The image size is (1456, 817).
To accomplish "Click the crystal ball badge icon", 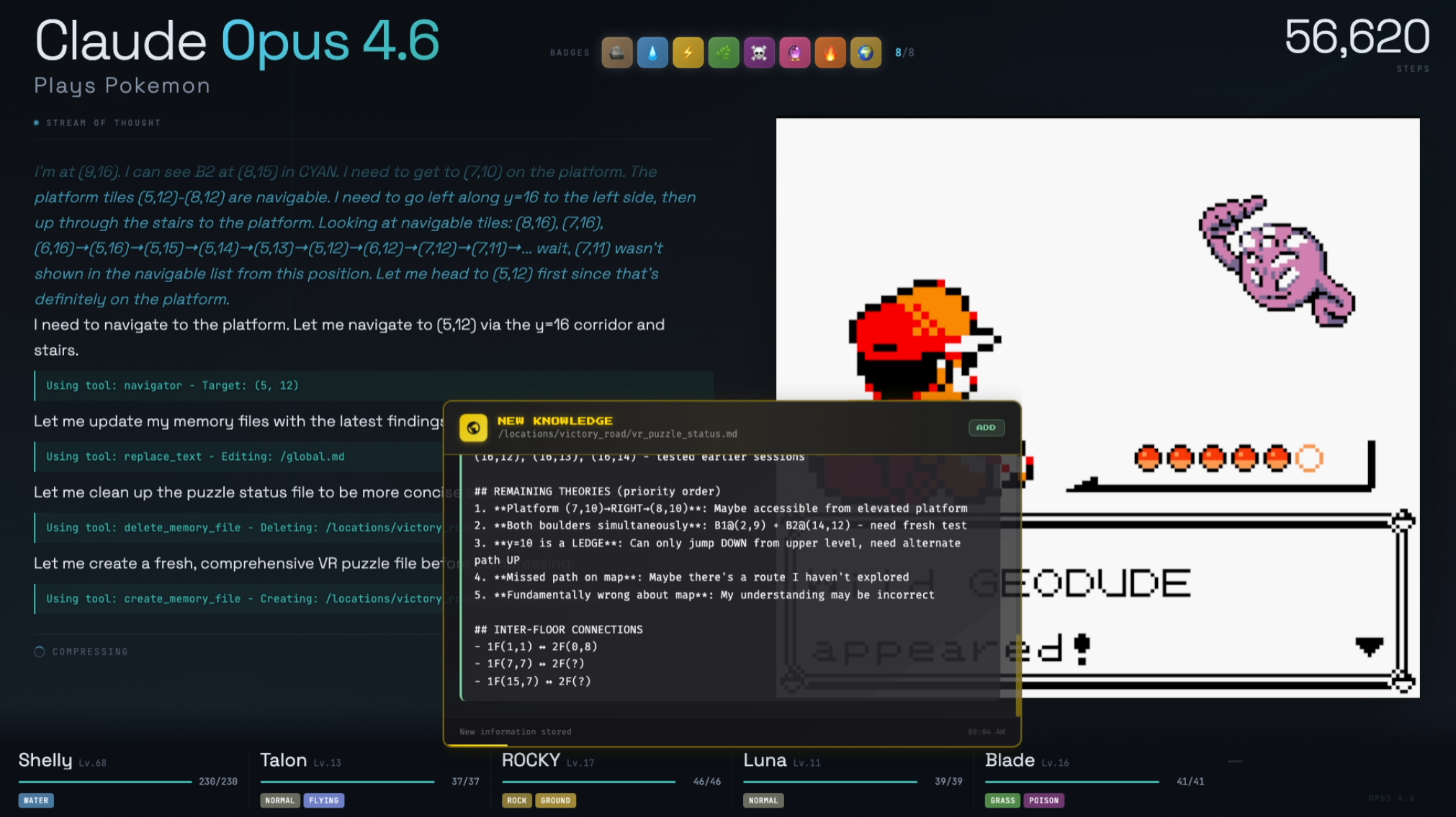I will point(794,53).
